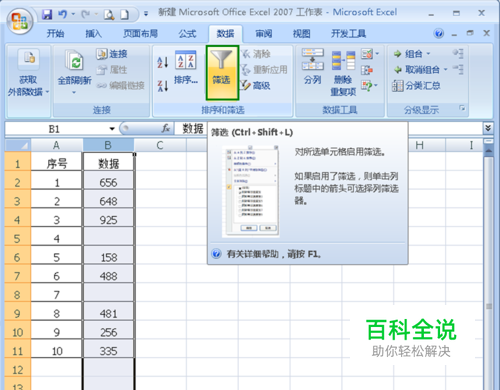500x390 pixels.
Task: Switch to the 审阅 tab
Action: pyautogui.click(x=264, y=34)
